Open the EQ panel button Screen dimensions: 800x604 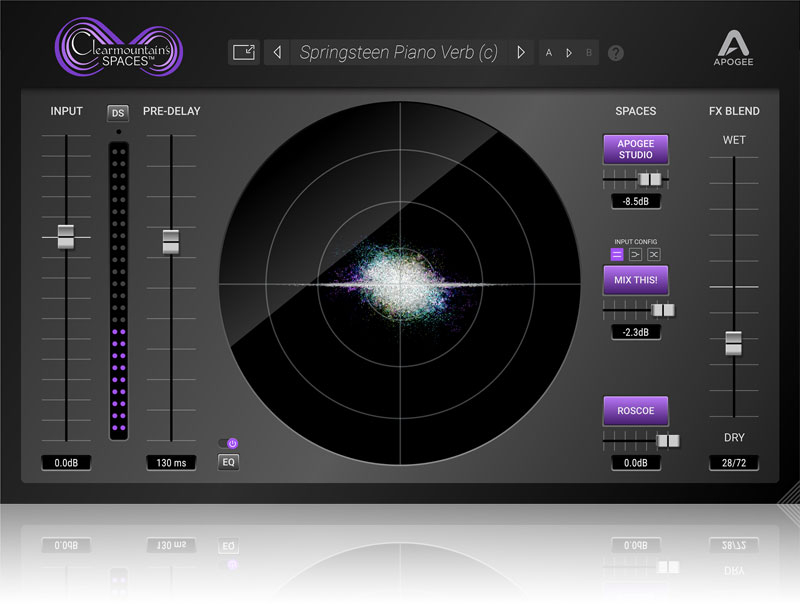(x=229, y=462)
